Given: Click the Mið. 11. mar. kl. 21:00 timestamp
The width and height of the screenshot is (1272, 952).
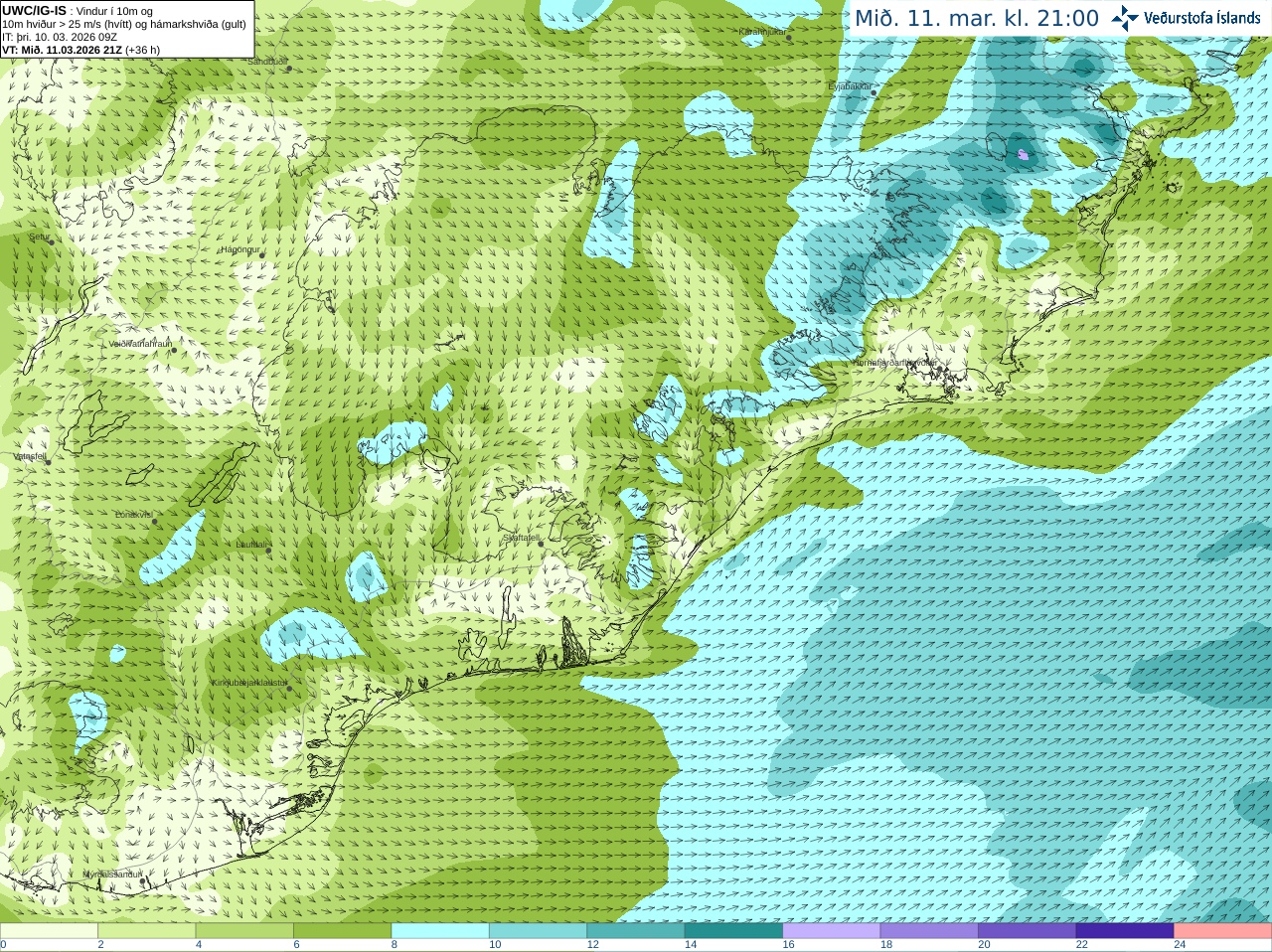Looking at the screenshot, I should coord(977,18).
